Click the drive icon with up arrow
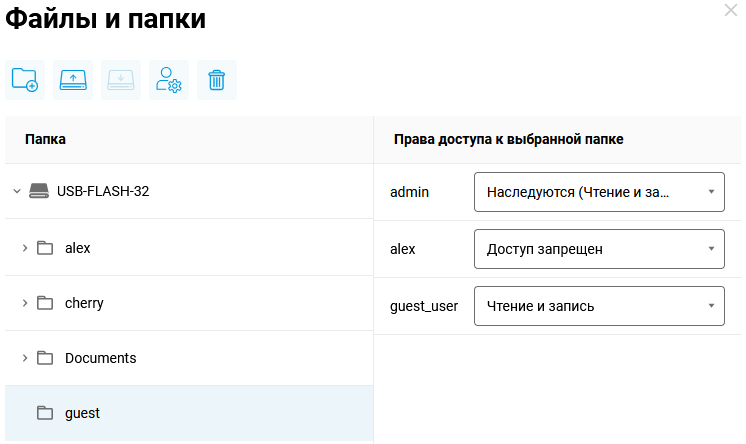 (x=73, y=80)
